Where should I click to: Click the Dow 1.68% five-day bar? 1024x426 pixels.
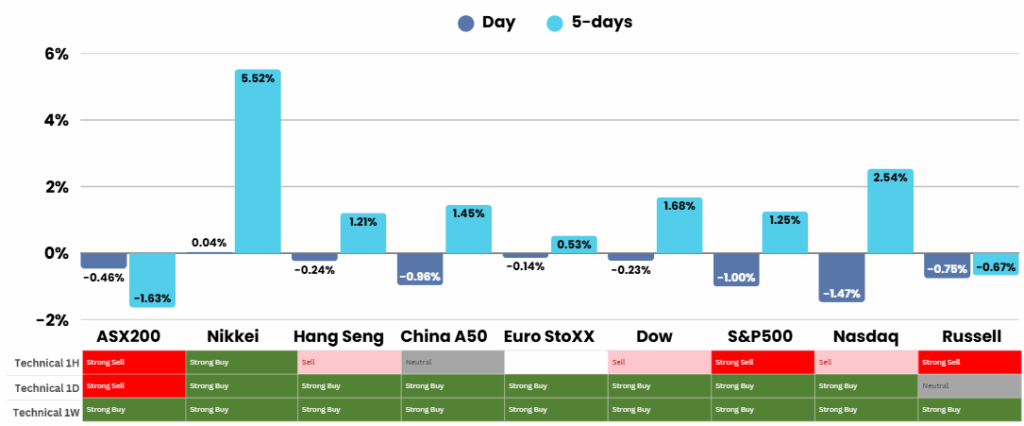click(679, 225)
